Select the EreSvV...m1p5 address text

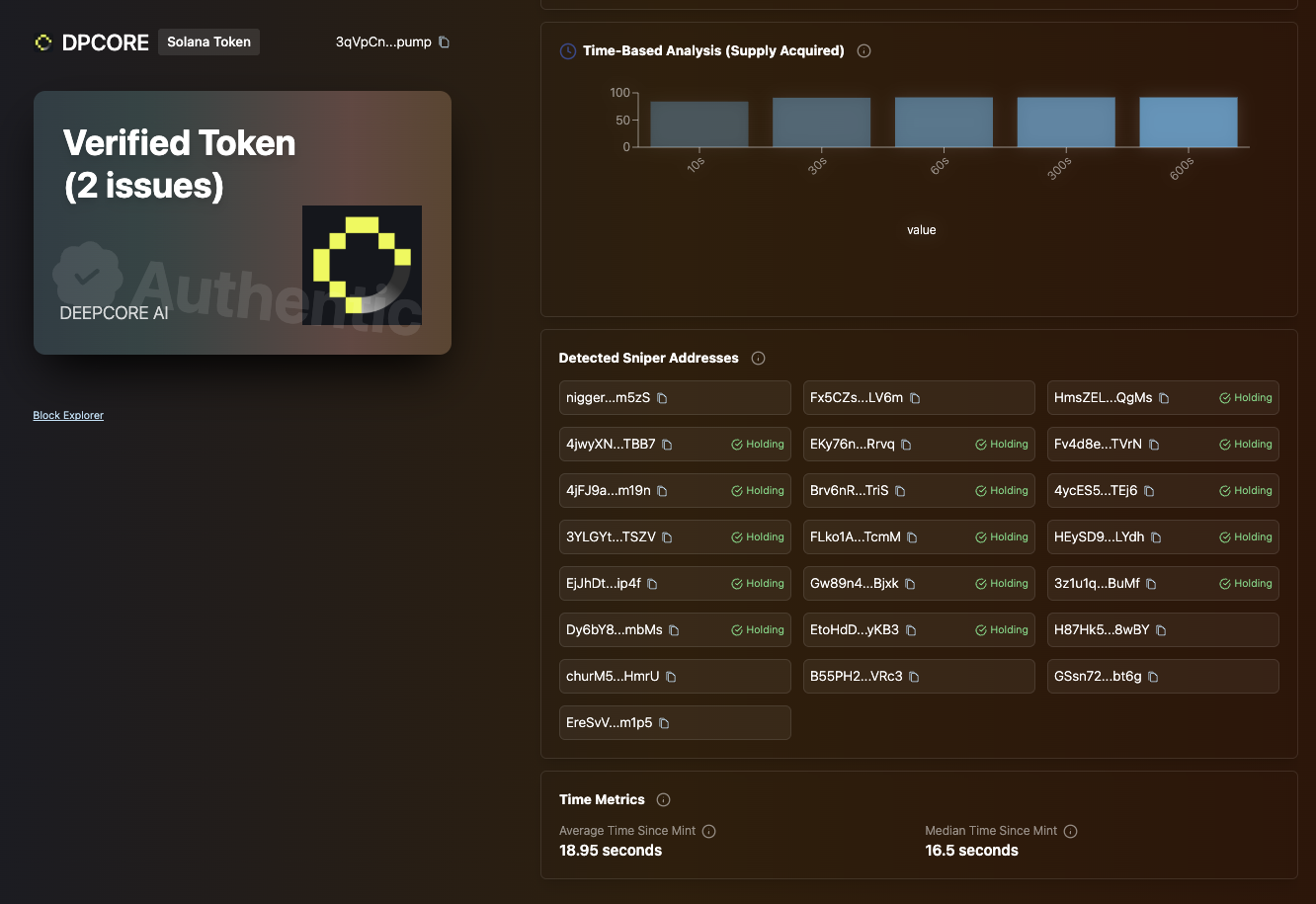point(610,723)
